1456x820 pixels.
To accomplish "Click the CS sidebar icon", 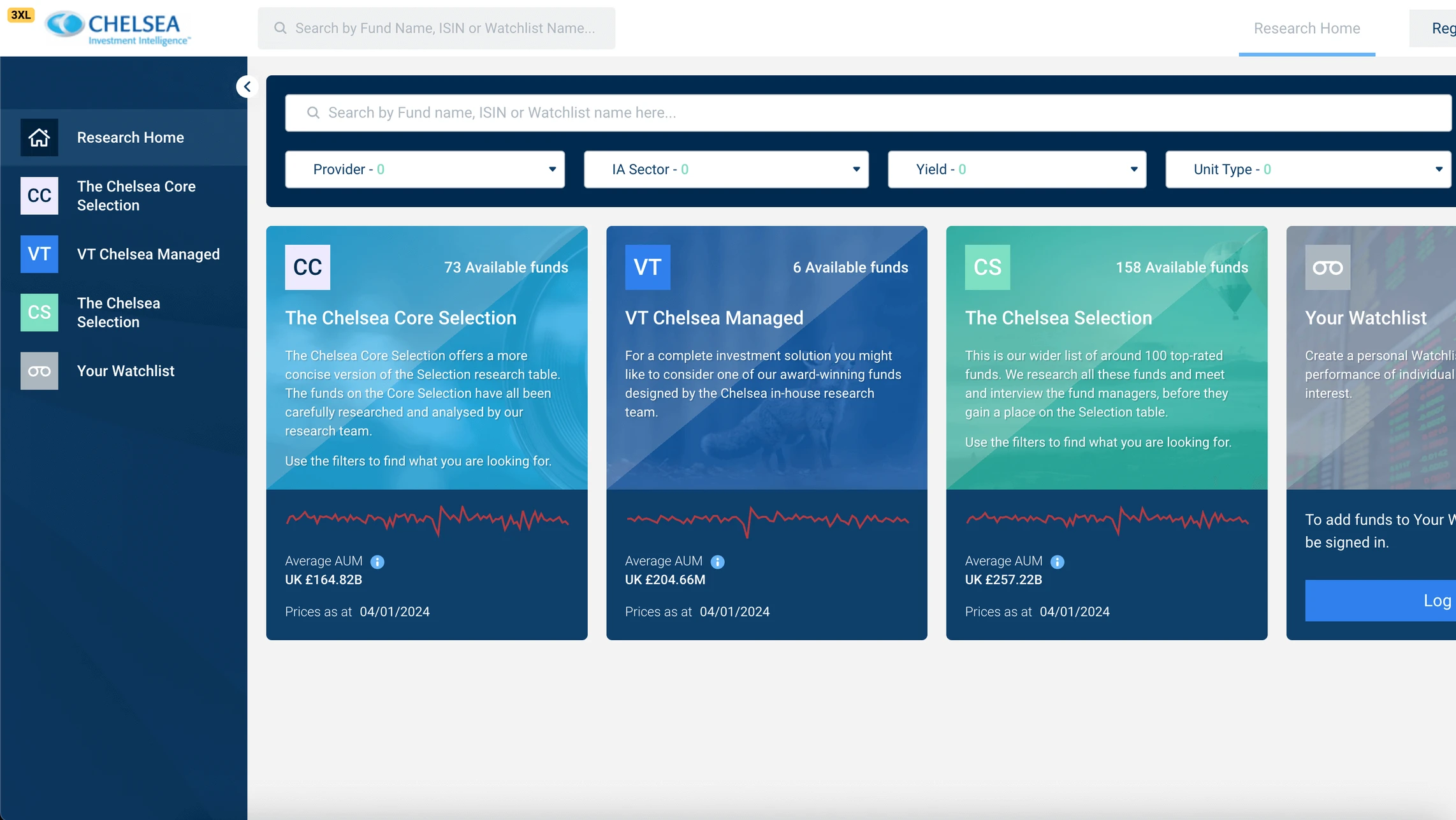I will (x=39, y=312).
